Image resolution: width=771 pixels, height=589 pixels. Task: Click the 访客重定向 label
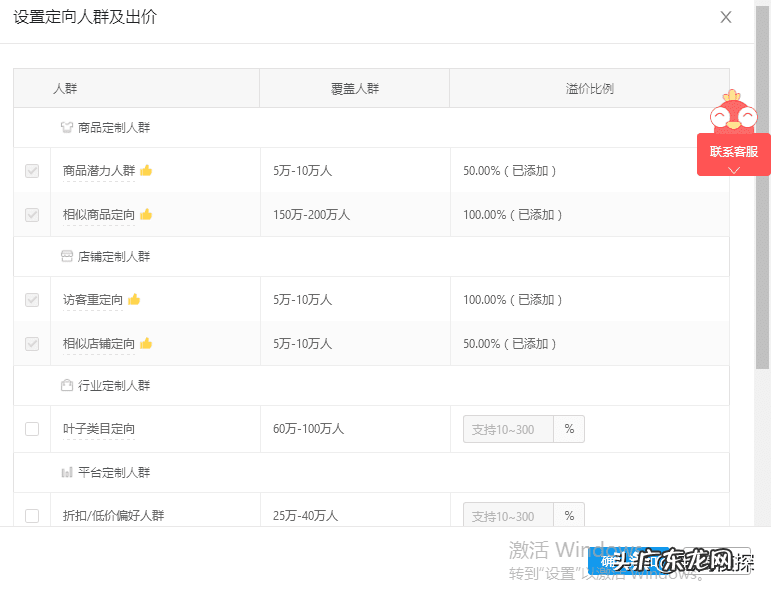click(x=92, y=299)
